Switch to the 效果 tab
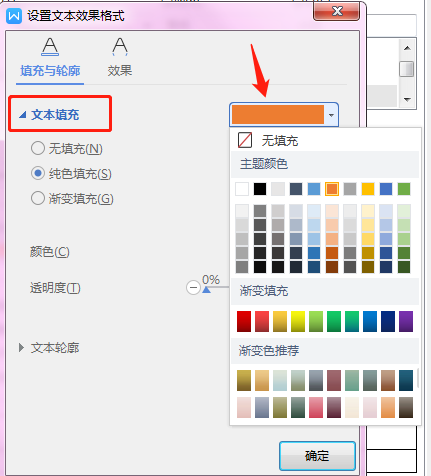Image resolution: width=431 pixels, height=476 pixels. tap(120, 70)
